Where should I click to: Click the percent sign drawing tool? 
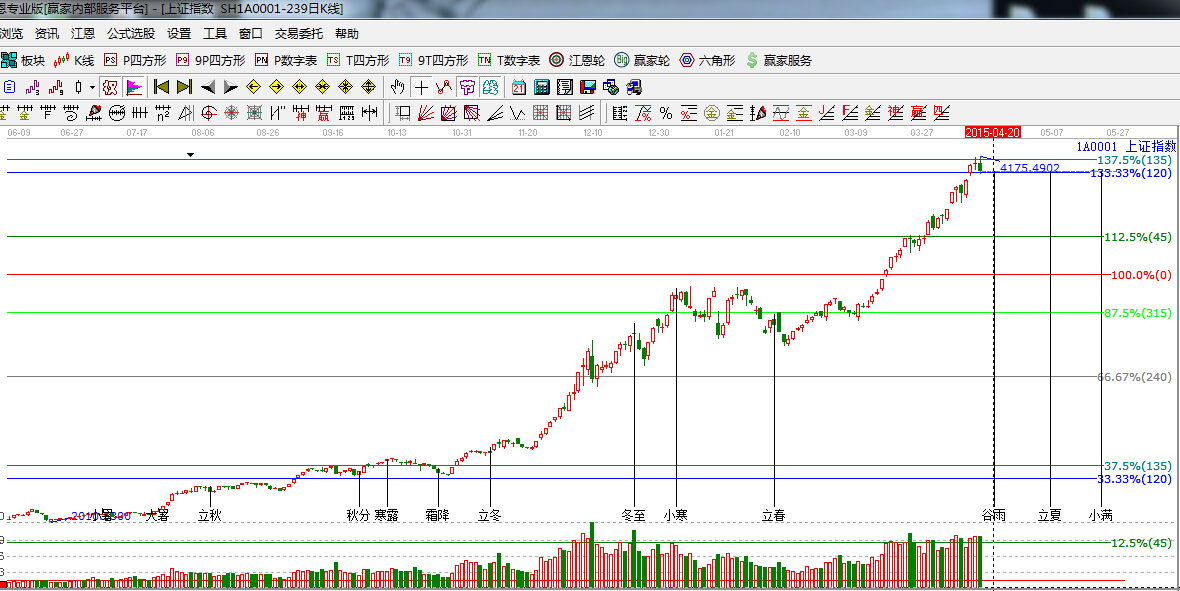click(665, 113)
